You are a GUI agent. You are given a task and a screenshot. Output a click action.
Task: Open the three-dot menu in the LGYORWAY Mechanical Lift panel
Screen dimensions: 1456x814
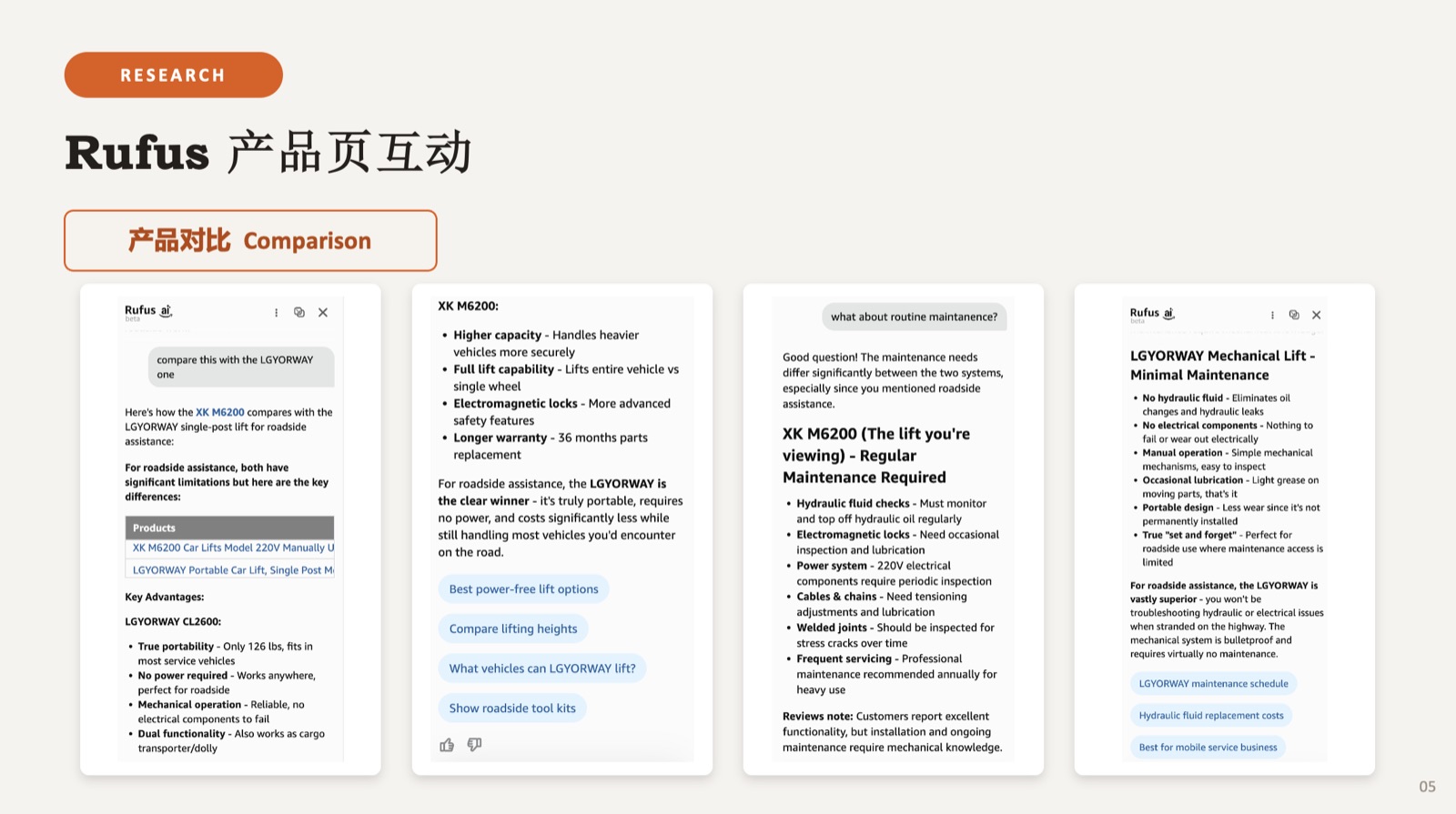1272,316
